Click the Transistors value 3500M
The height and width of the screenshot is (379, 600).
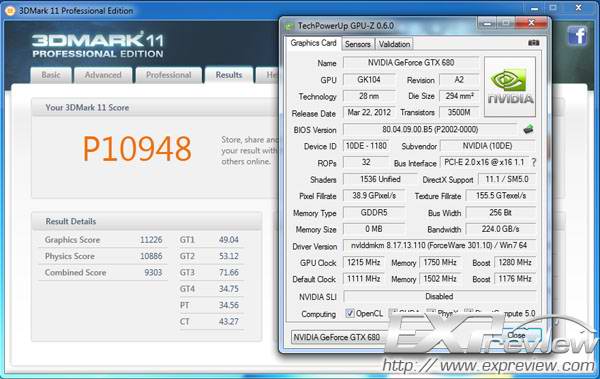point(459,112)
